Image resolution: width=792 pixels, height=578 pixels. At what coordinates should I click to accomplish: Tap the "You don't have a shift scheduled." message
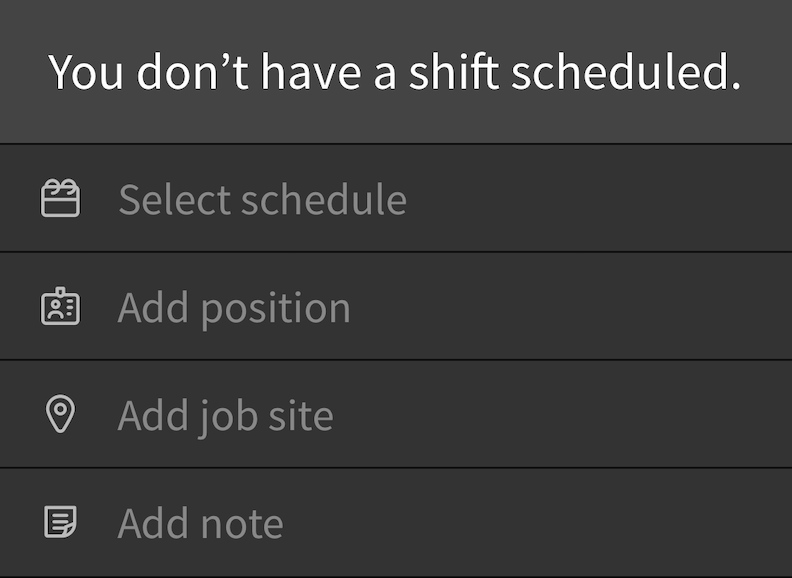click(x=394, y=72)
